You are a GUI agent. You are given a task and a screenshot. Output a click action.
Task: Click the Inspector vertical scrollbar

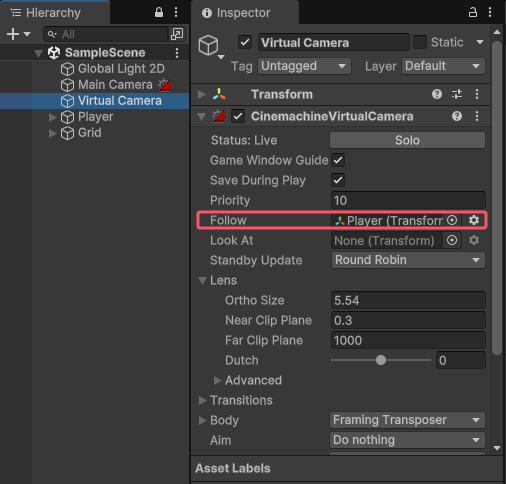[x=497, y=198]
